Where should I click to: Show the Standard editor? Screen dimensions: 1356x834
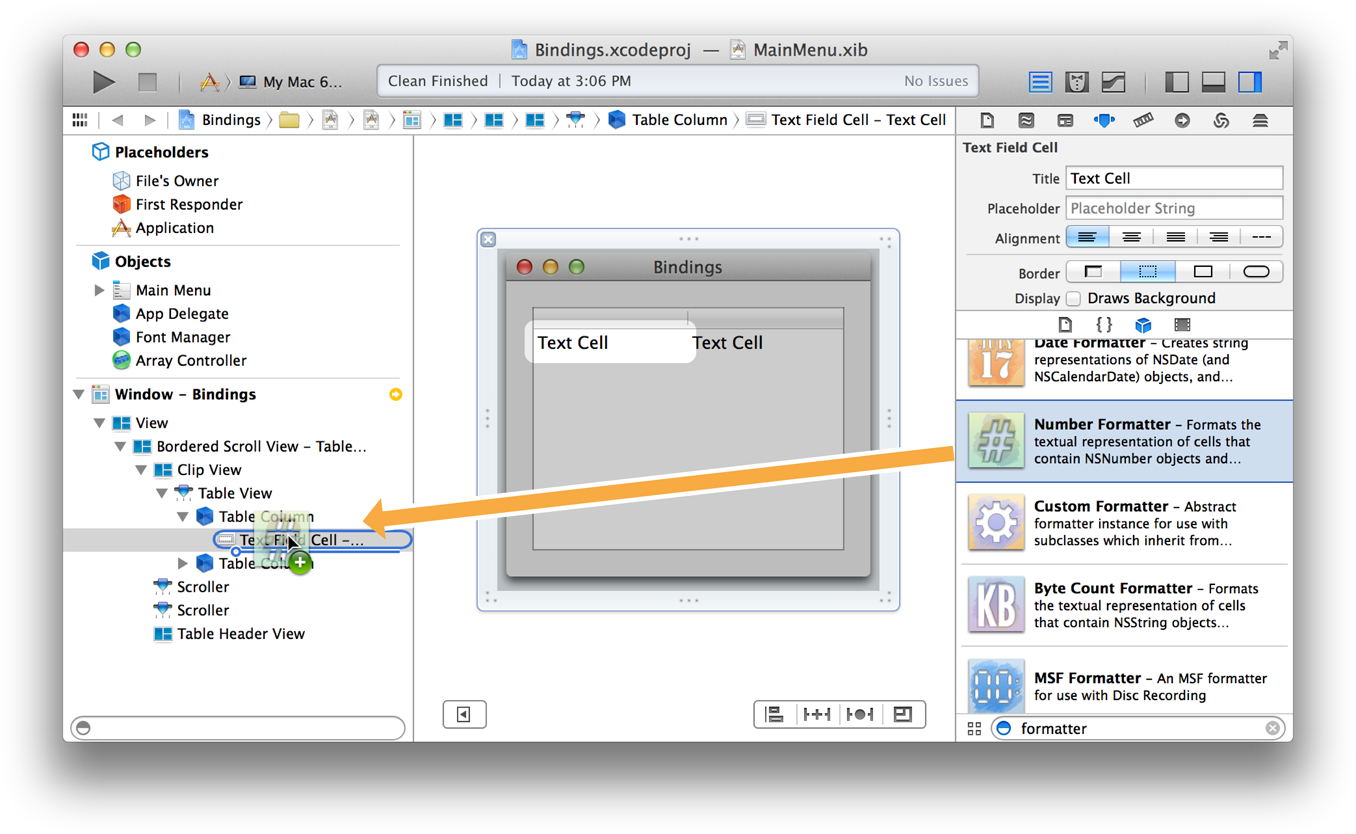point(1040,82)
